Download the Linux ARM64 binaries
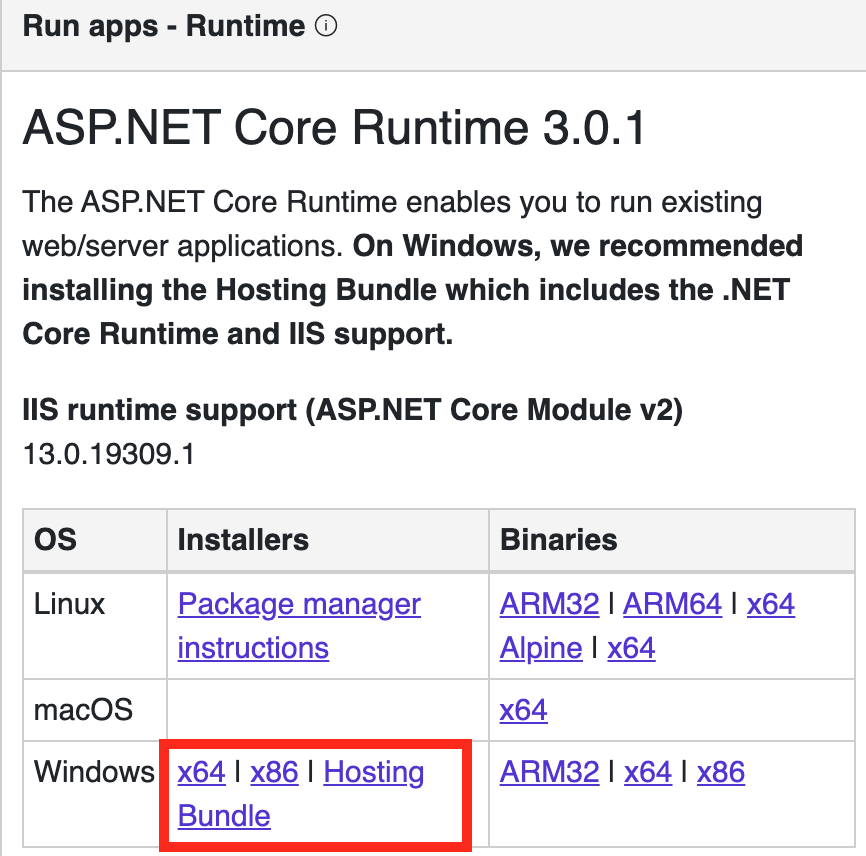The height and width of the screenshot is (856, 866). [672, 604]
